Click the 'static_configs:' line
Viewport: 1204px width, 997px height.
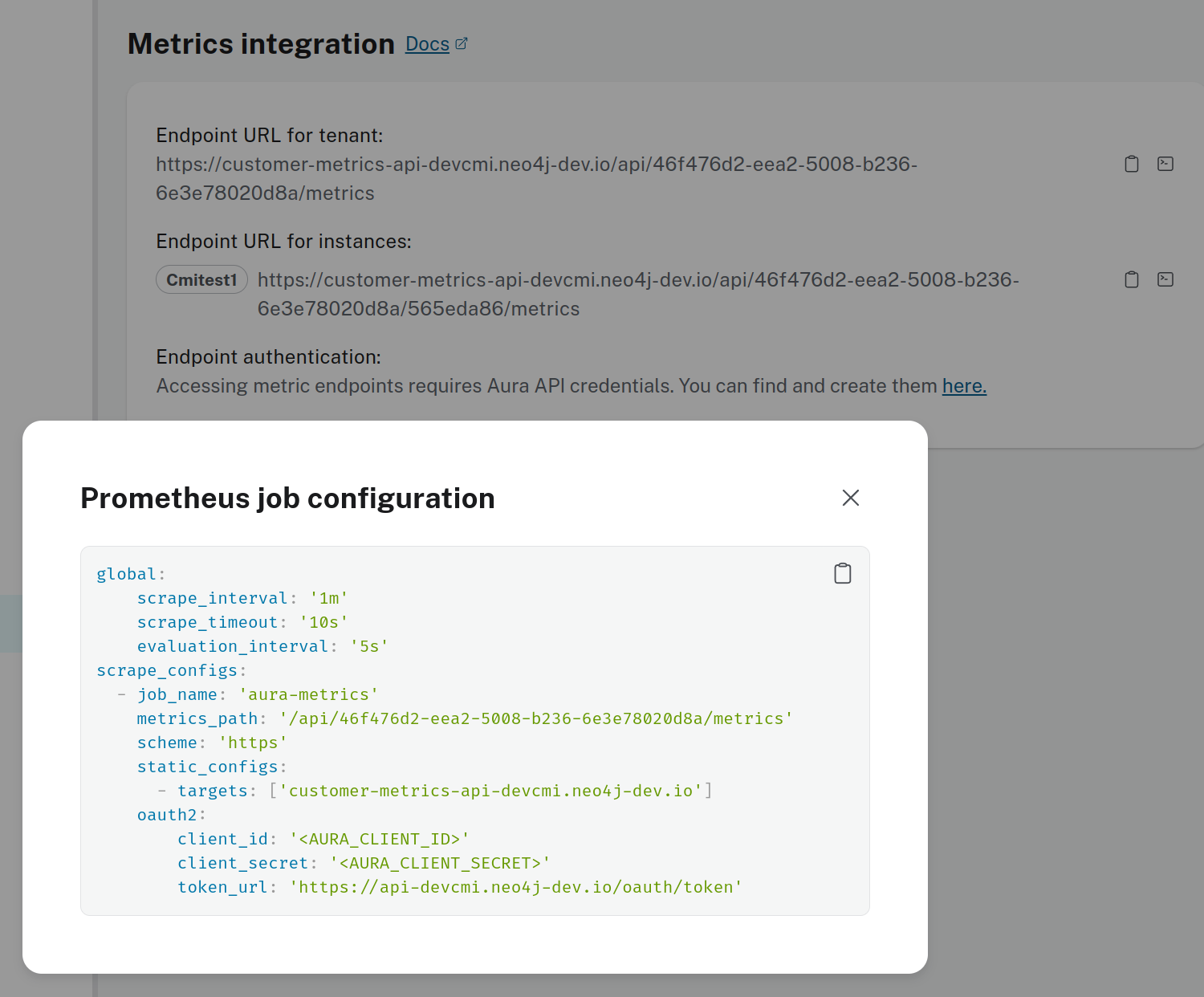[212, 767]
